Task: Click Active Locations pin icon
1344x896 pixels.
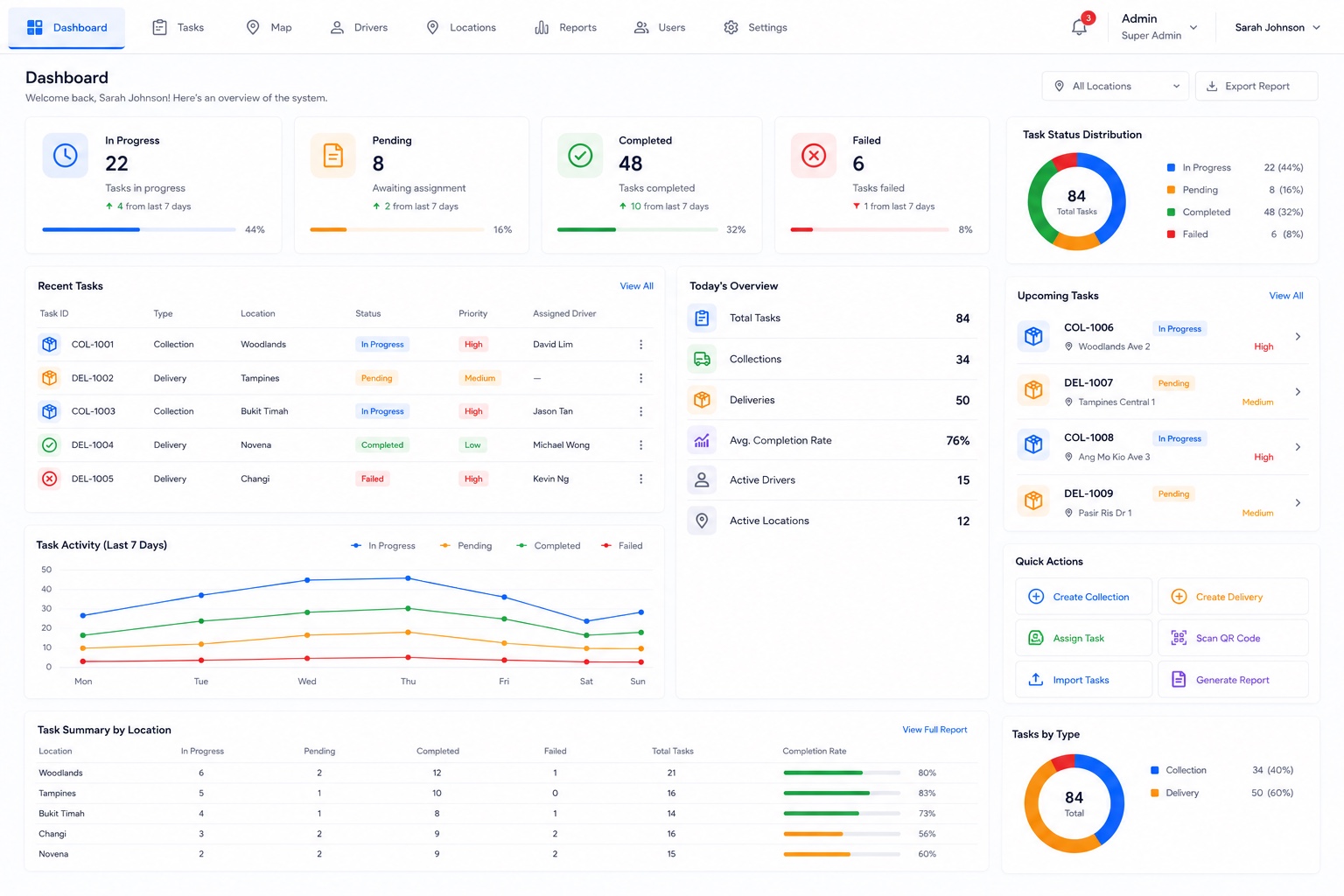Action: point(702,521)
